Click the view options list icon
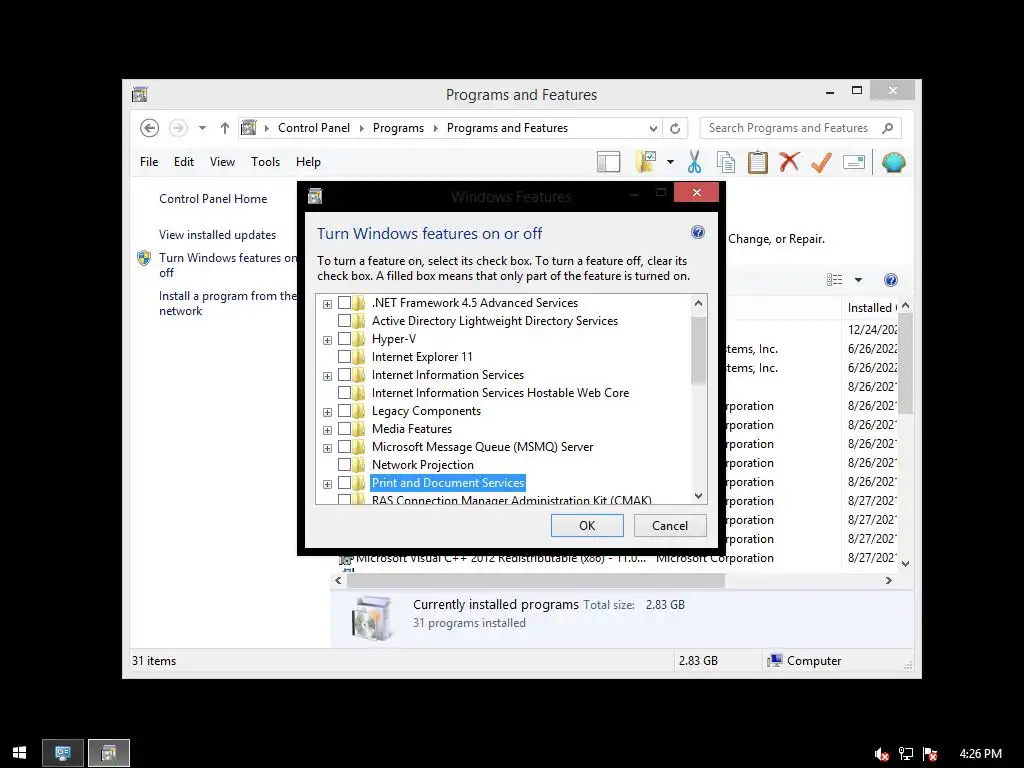The image size is (1024, 768). (835, 280)
